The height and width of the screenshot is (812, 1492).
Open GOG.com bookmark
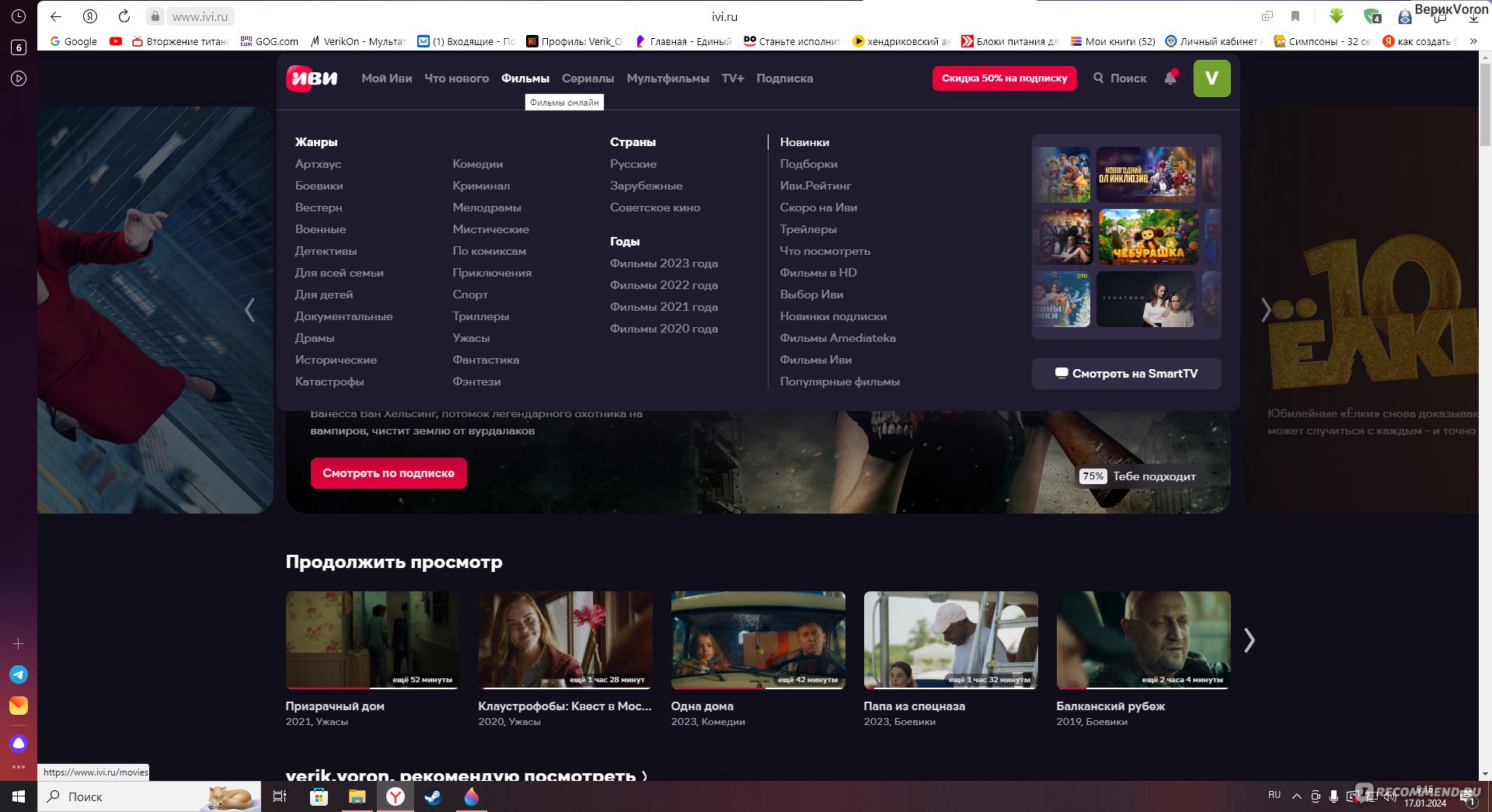pyautogui.click(x=269, y=41)
